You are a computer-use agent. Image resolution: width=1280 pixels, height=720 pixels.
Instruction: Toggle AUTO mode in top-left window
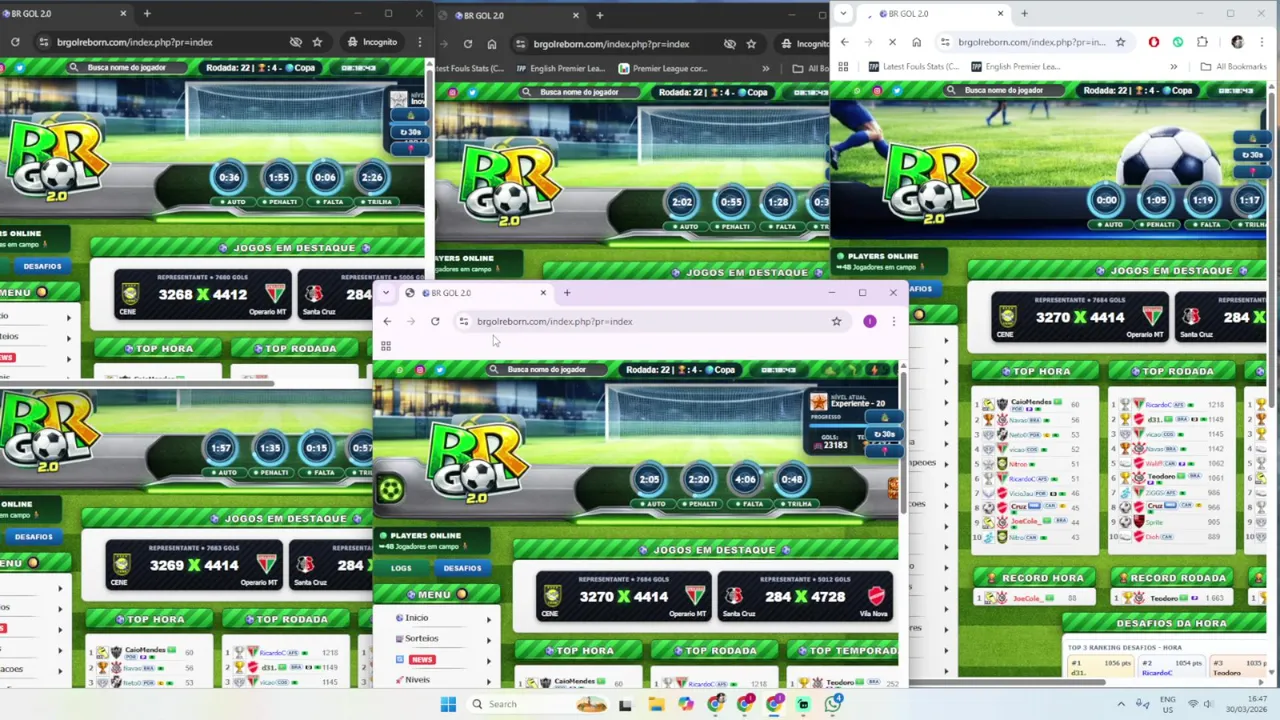[231, 202]
